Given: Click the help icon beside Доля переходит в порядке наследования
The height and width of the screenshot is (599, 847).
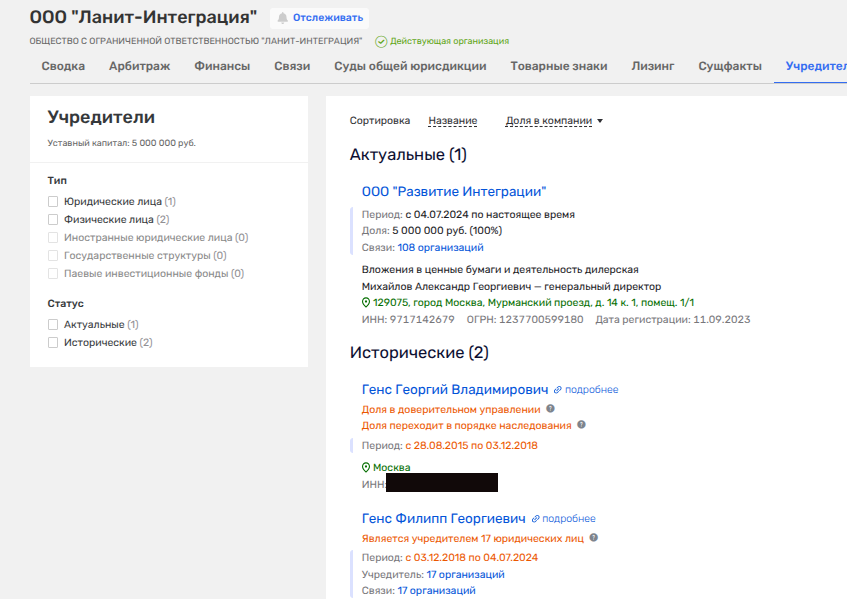Looking at the screenshot, I should tap(582, 425).
